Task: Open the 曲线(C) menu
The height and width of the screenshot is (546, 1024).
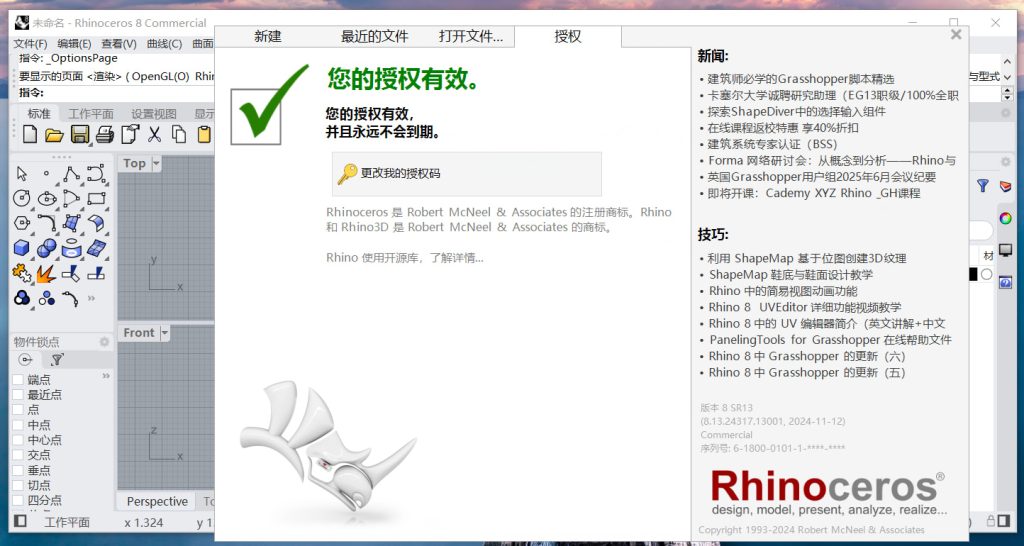Action: coord(165,44)
